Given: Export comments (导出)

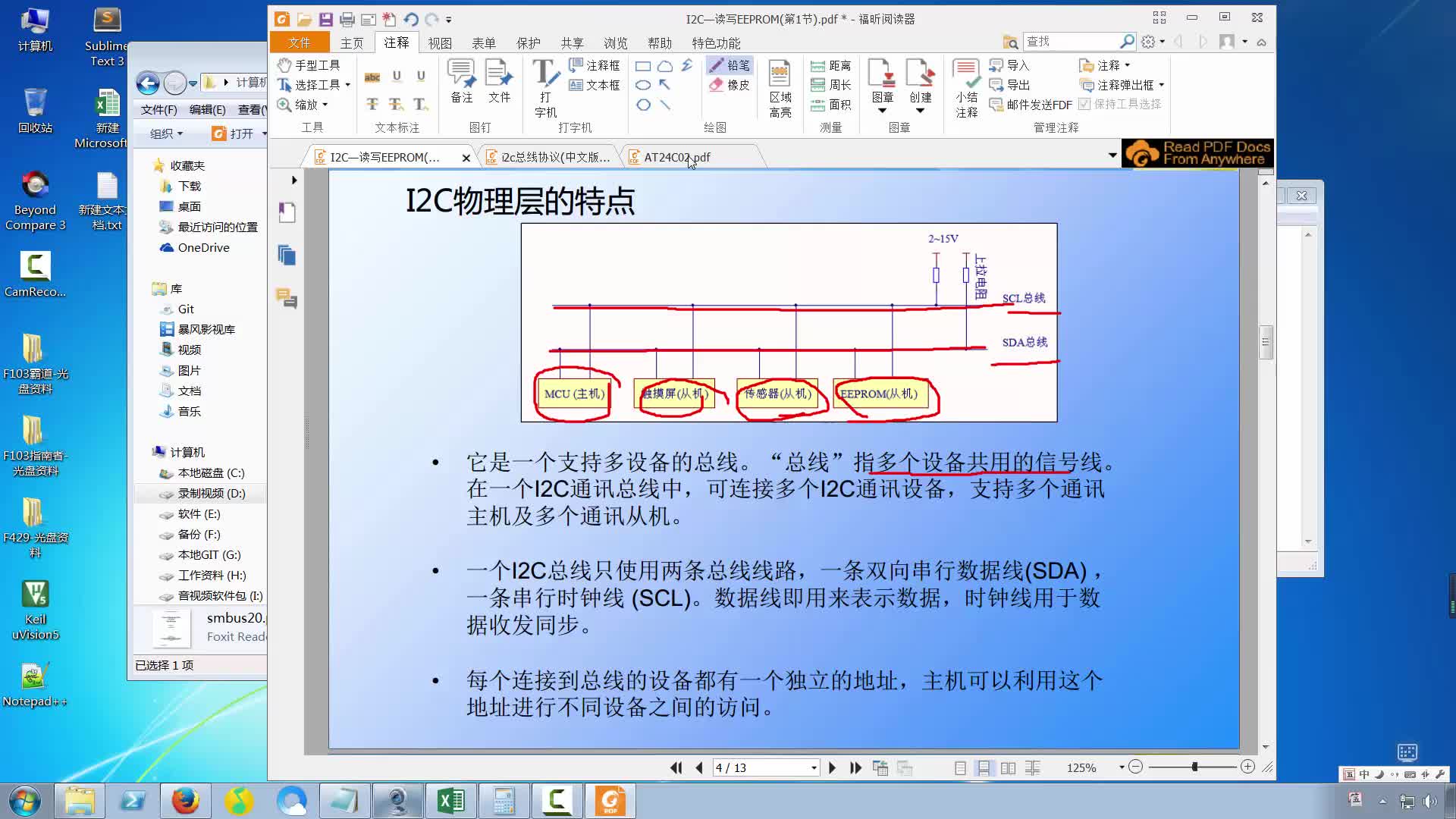Looking at the screenshot, I should [1009, 85].
